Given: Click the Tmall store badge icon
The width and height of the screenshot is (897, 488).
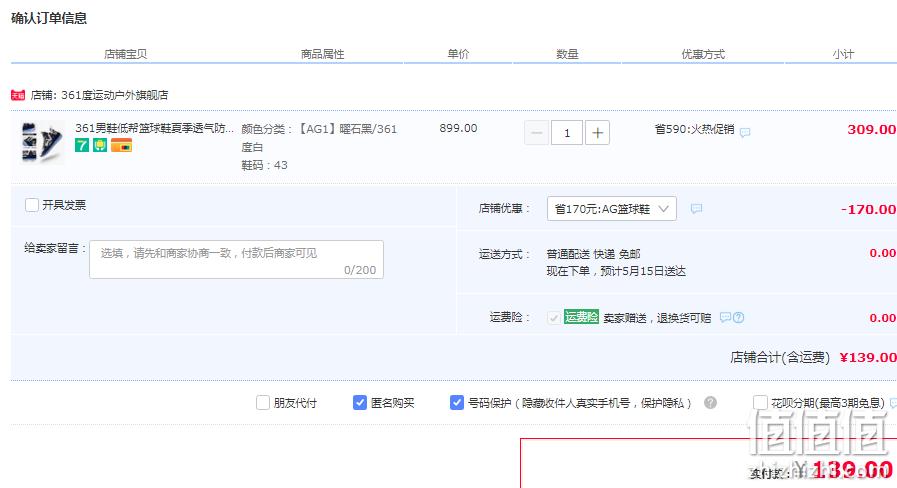Looking at the screenshot, I should click(x=18, y=95).
